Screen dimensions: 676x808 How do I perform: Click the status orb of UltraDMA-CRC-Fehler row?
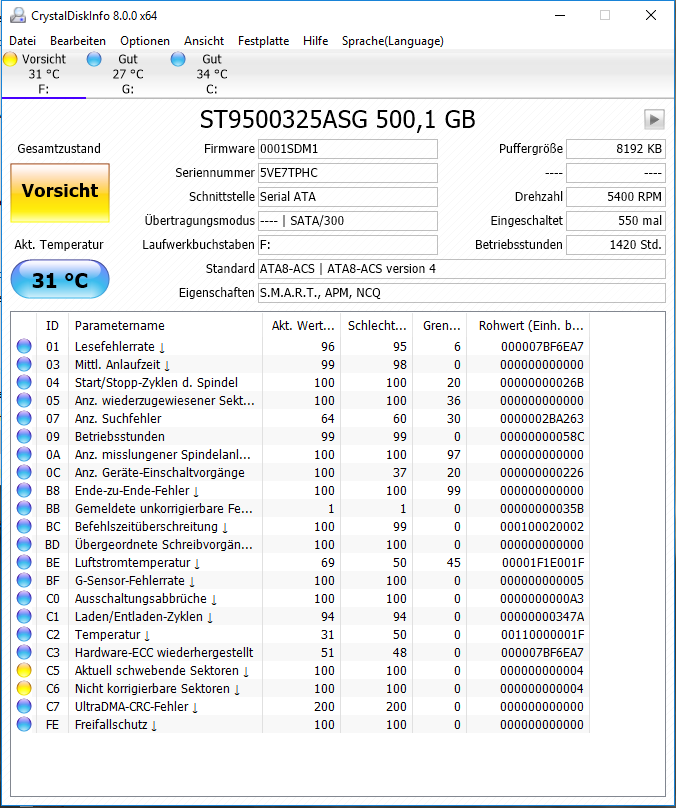24,706
